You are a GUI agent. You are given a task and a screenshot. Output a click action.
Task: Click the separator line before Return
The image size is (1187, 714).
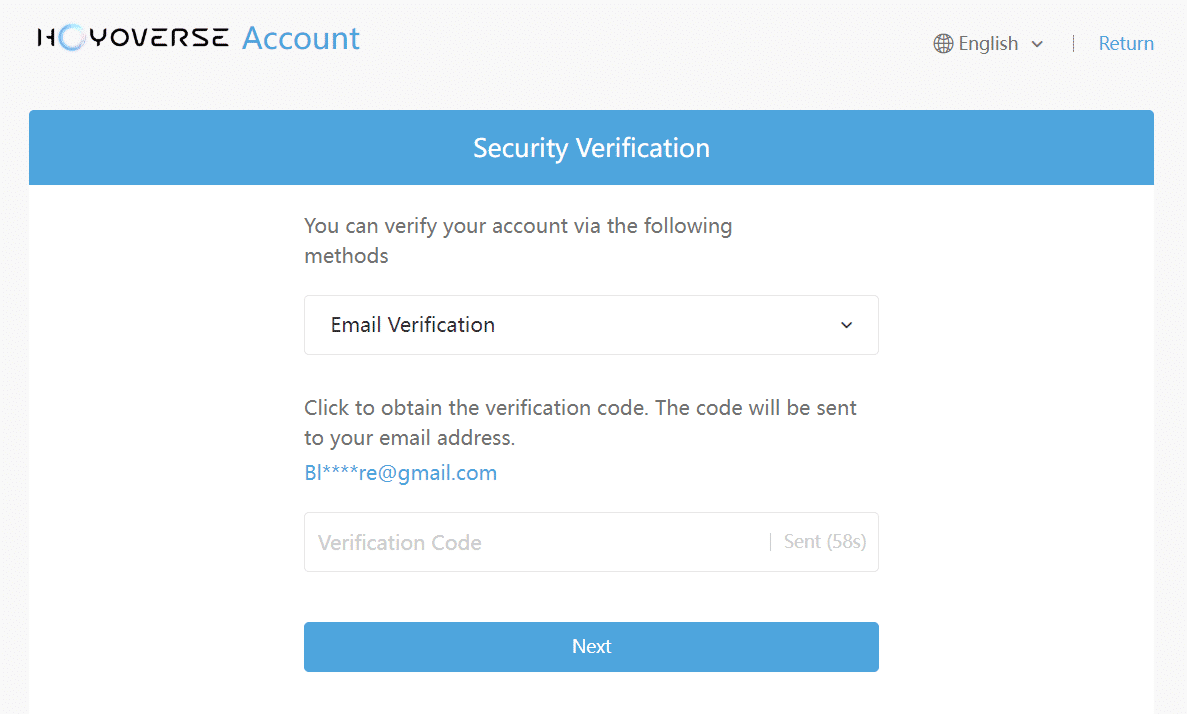1073,44
